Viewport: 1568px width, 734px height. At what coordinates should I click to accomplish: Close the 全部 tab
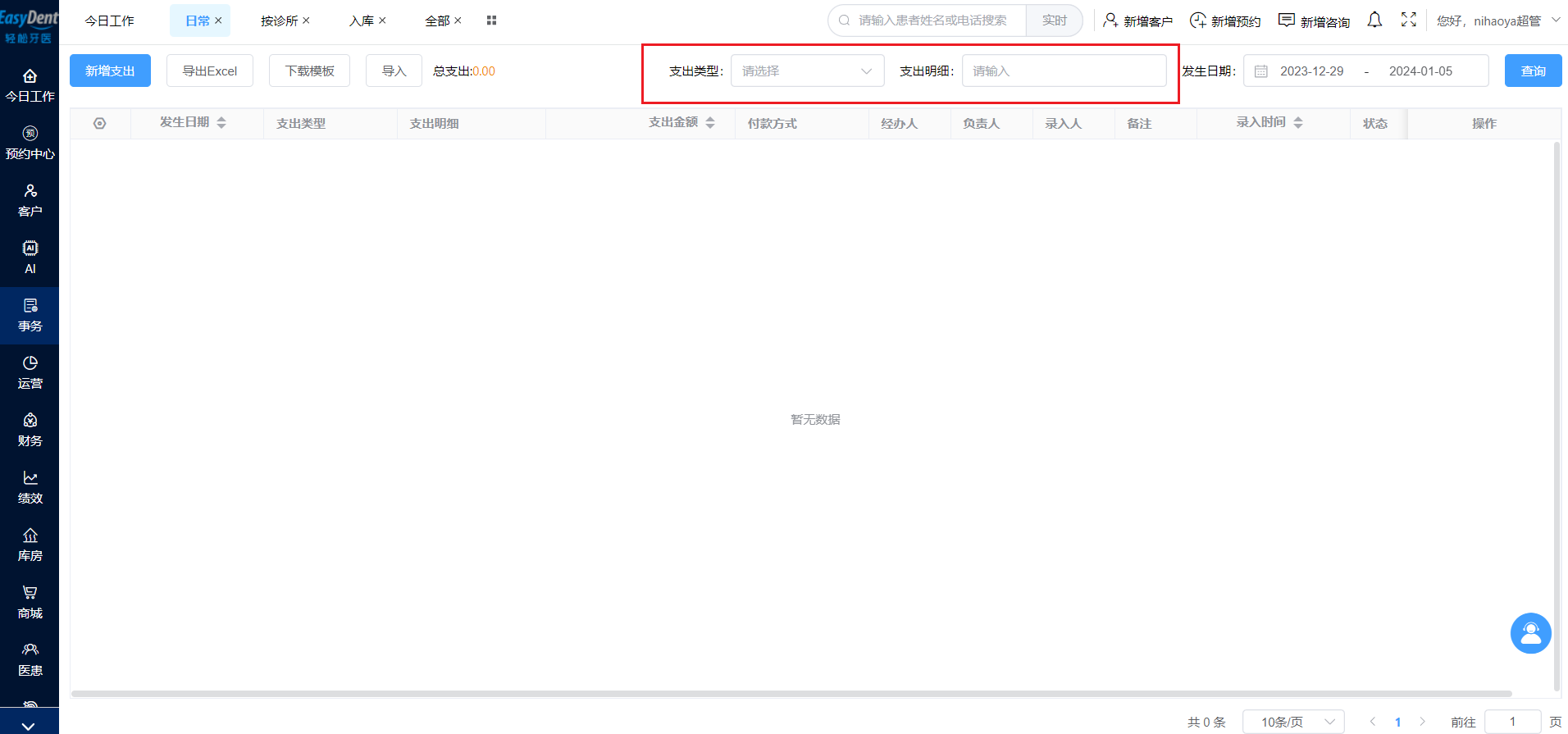pos(458,21)
